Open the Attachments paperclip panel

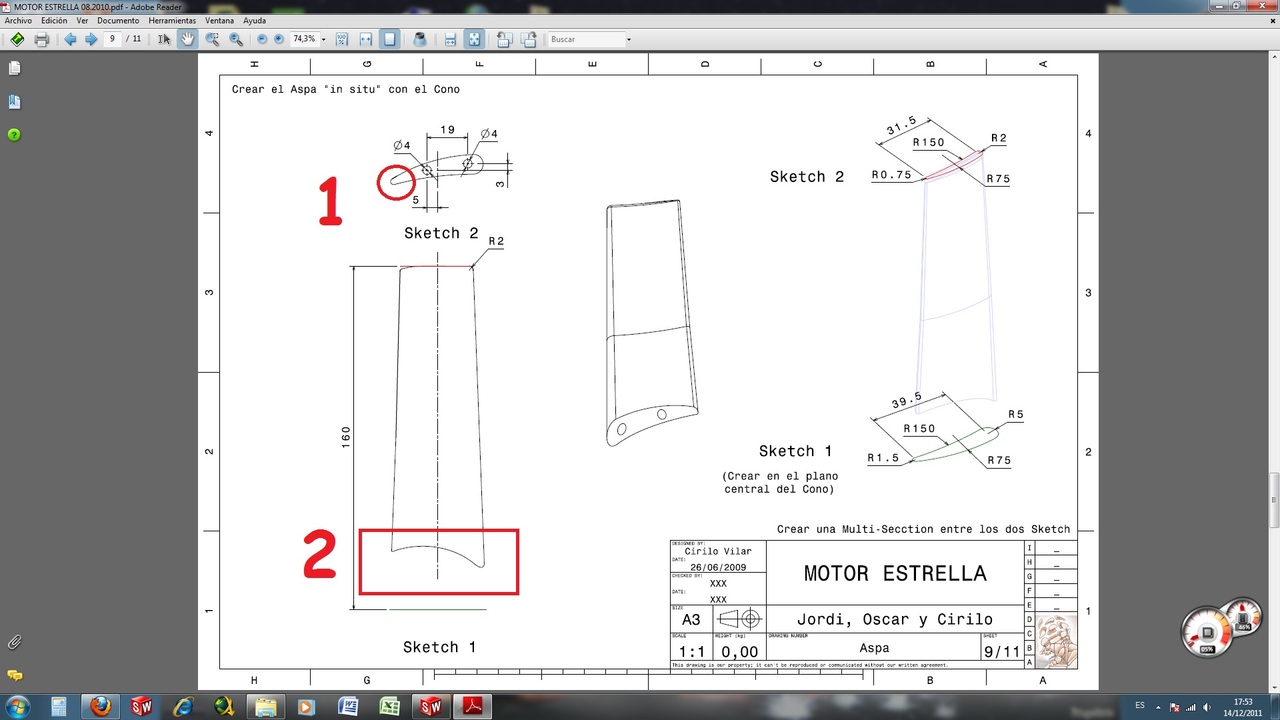click(14, 642)
